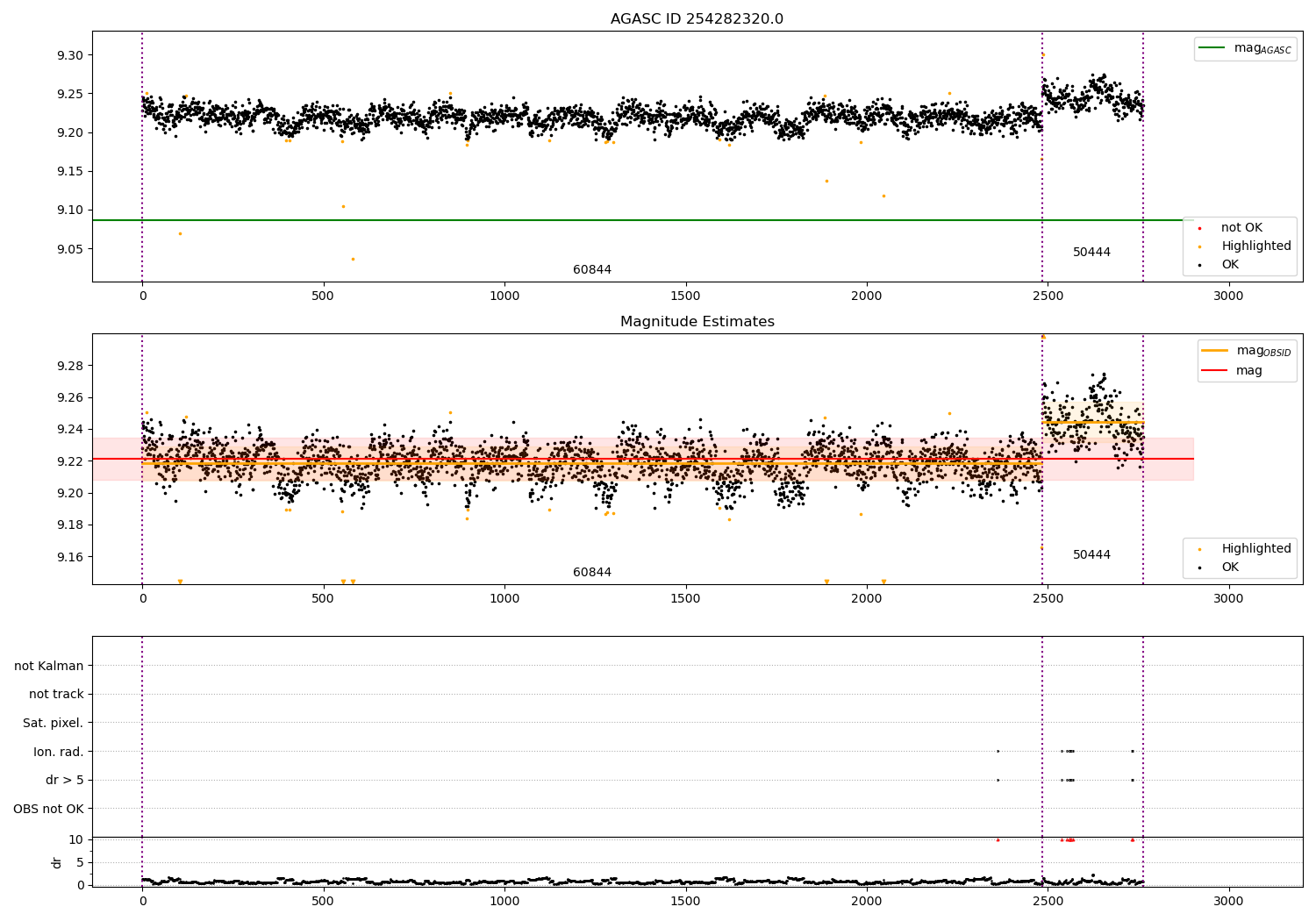Screen dimensions: 1316x921
Task: Click the 'not track' row label
Action: pyautogui.click(x=56, y=695)
